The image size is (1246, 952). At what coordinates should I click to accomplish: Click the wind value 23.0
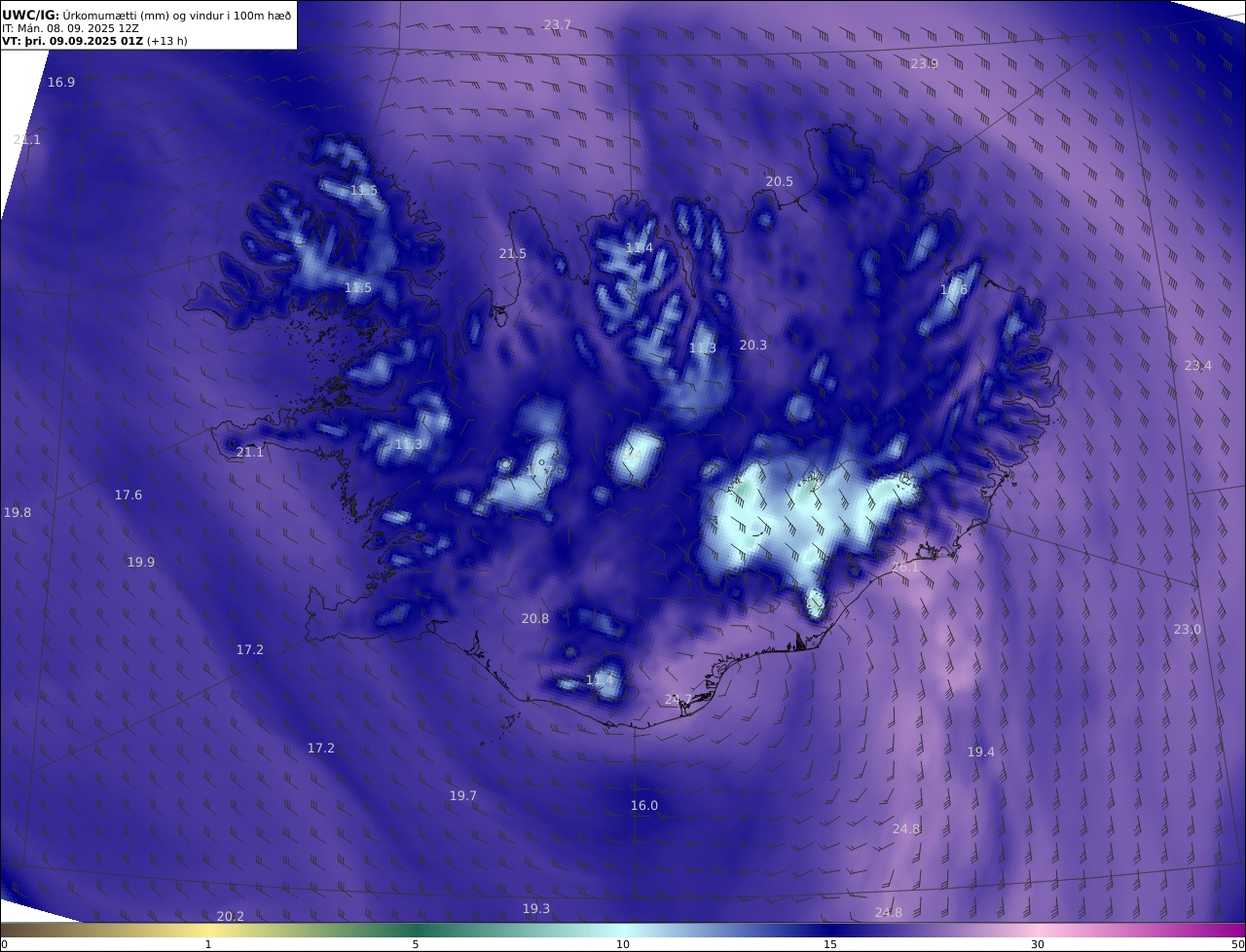coord(1188,630)
